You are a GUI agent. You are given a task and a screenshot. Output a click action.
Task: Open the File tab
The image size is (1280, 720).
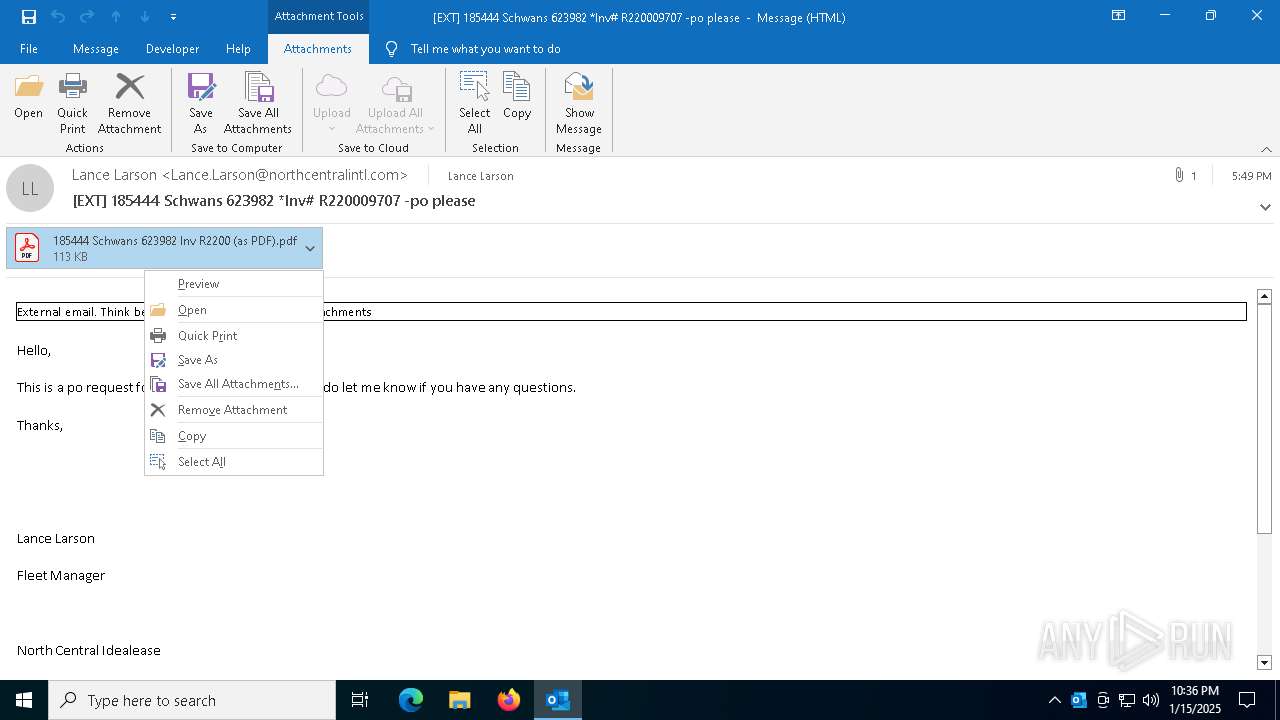point(29,49)
